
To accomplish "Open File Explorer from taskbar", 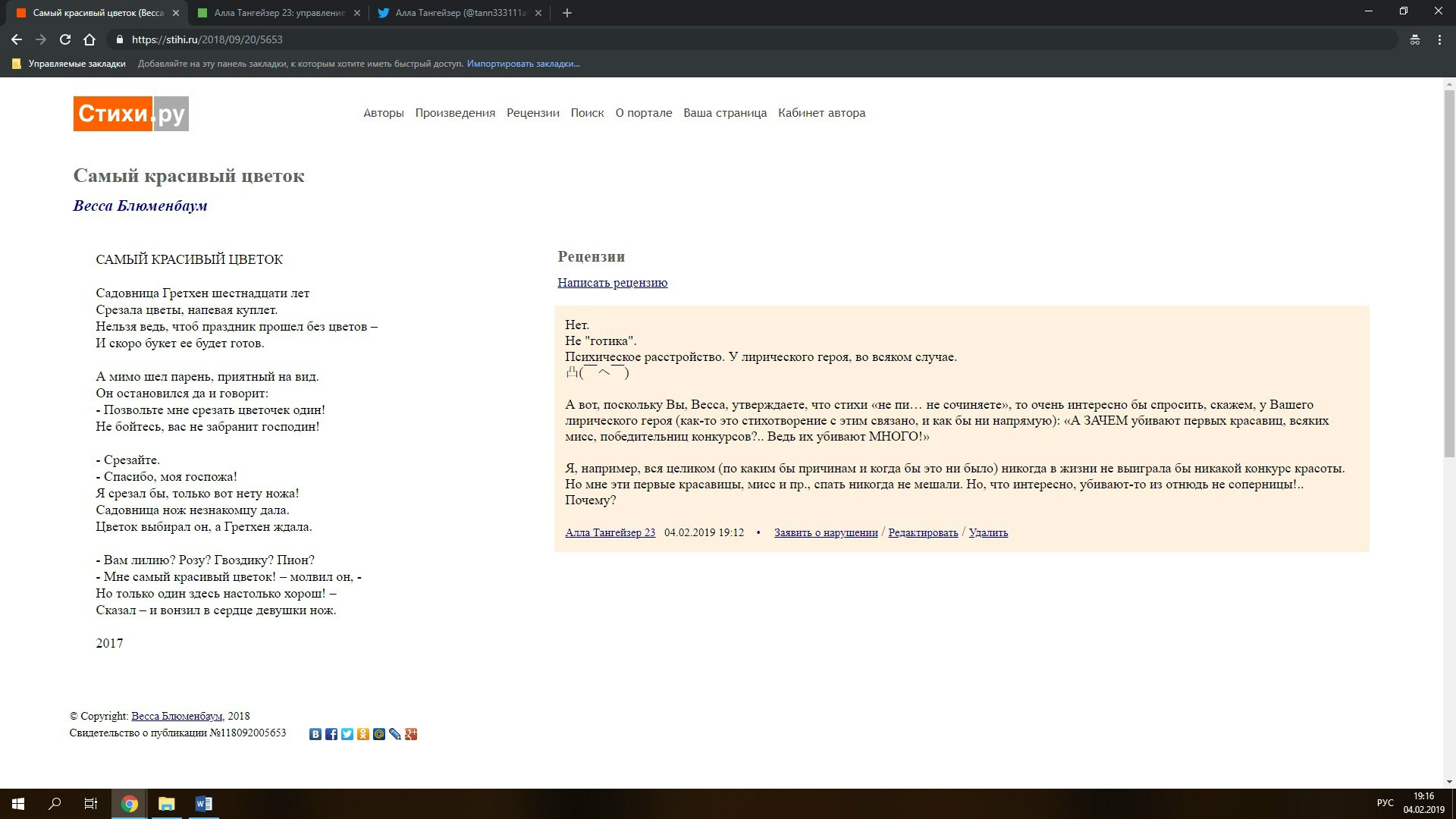I will tap(166, 804).
